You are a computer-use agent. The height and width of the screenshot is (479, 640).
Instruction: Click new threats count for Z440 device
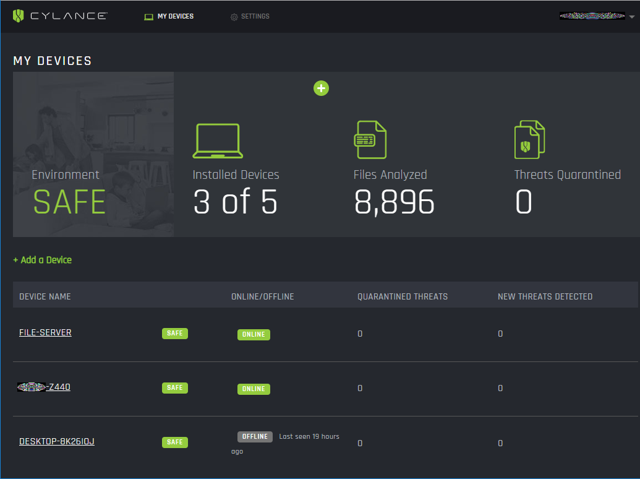[500, 388]
